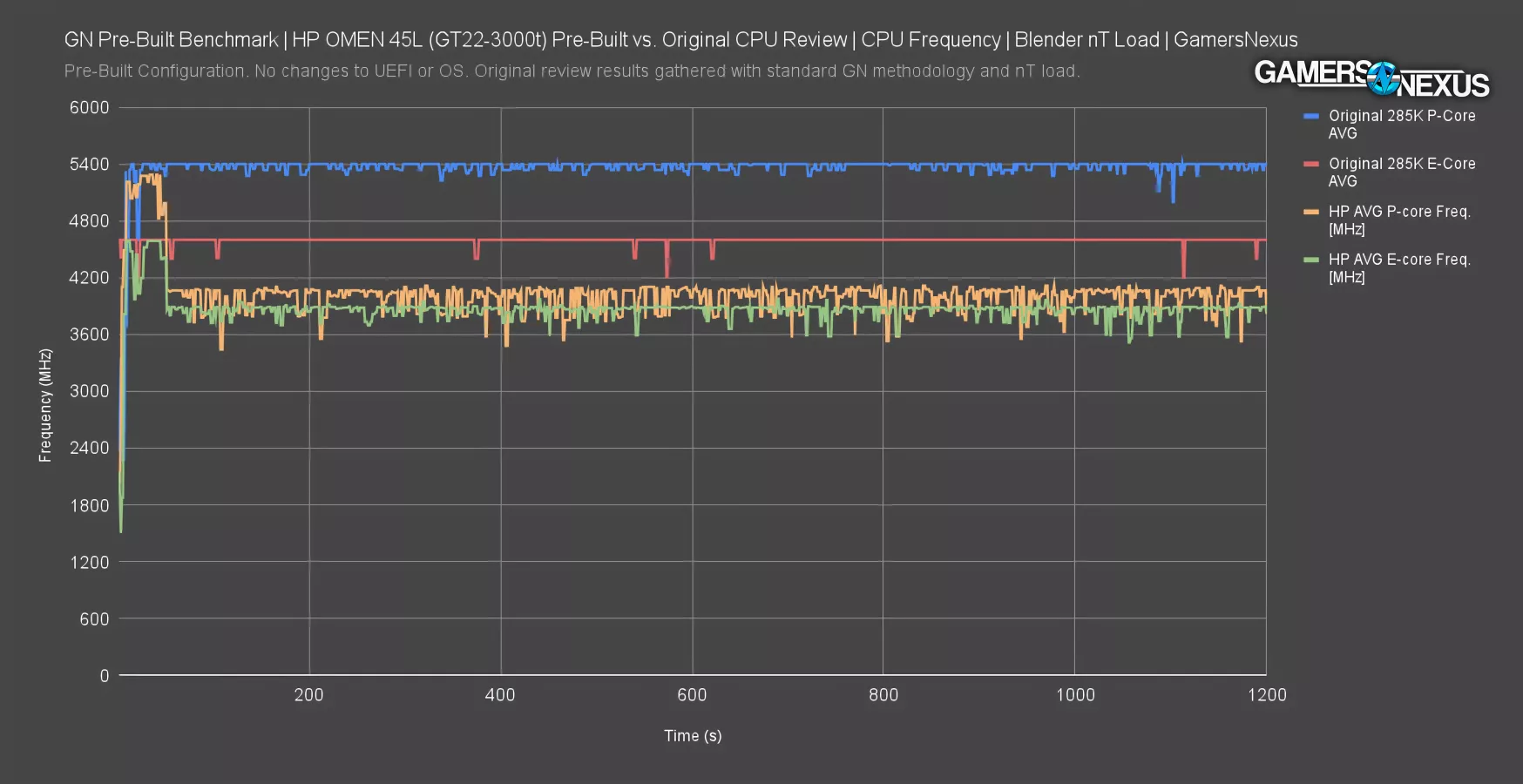Select the HP AVG E-core Freq. legend label

(1398, 268)
